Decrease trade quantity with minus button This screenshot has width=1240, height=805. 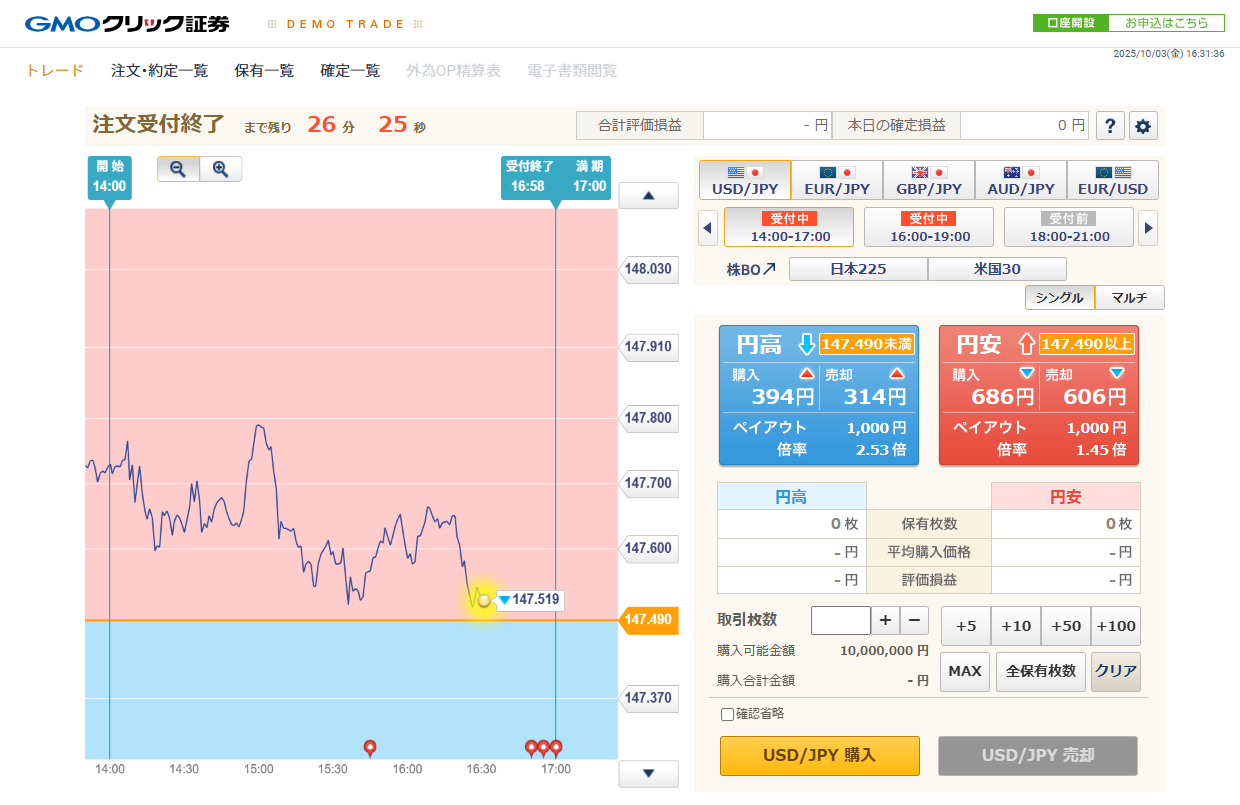(915, 621)
